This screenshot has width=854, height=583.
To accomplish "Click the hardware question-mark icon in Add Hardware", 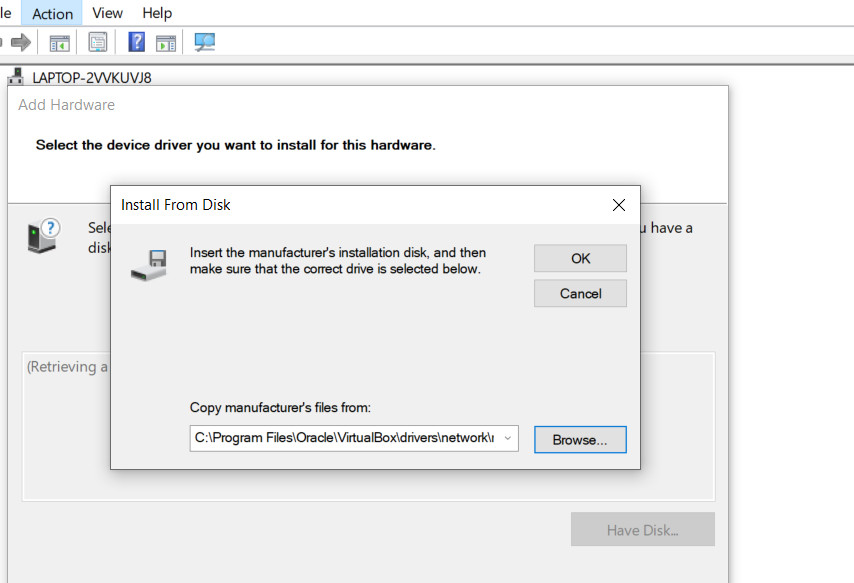I will point(43,235).
